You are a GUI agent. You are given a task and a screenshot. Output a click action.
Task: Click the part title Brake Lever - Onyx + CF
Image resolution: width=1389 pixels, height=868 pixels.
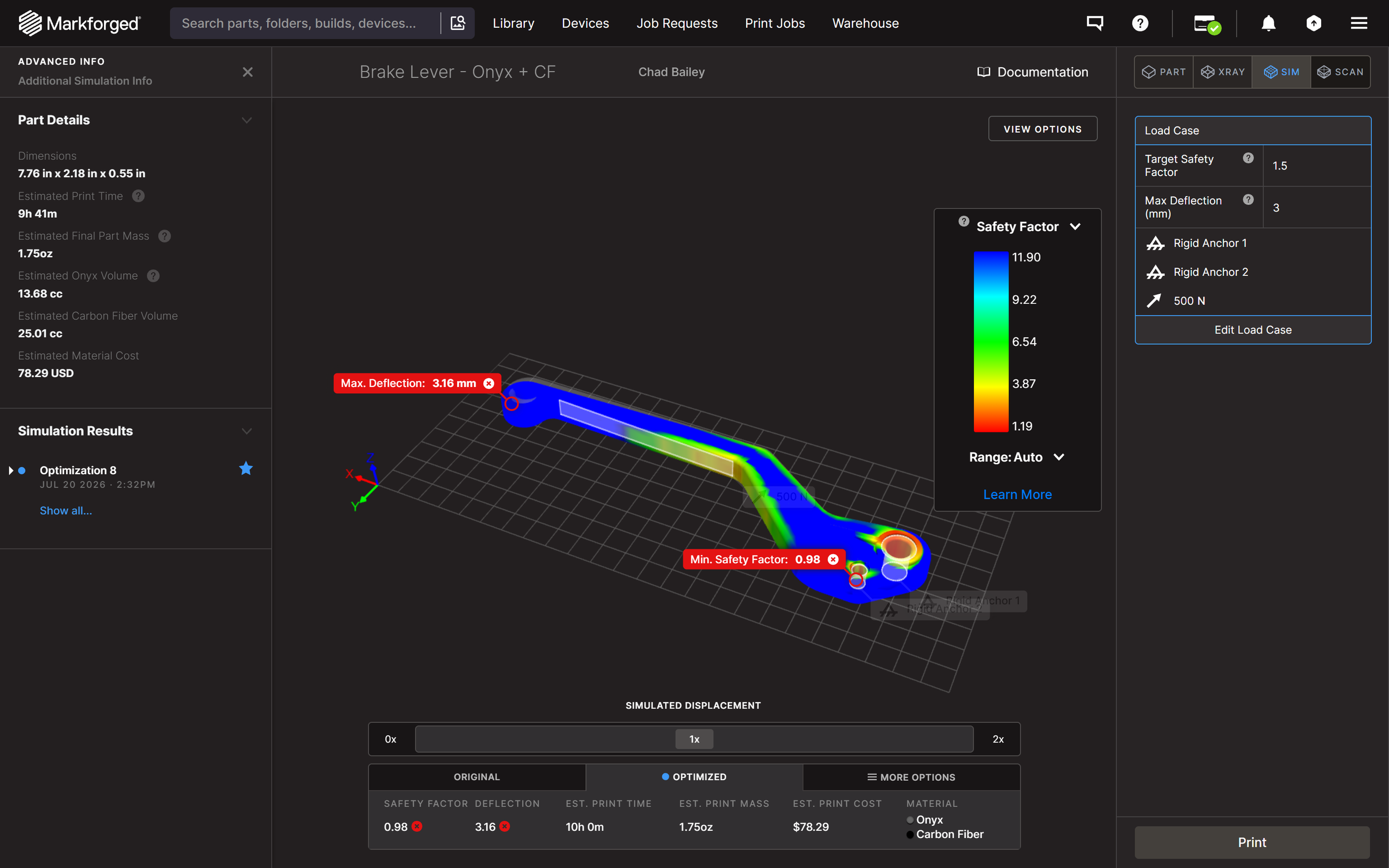click(x=457, y=72)
